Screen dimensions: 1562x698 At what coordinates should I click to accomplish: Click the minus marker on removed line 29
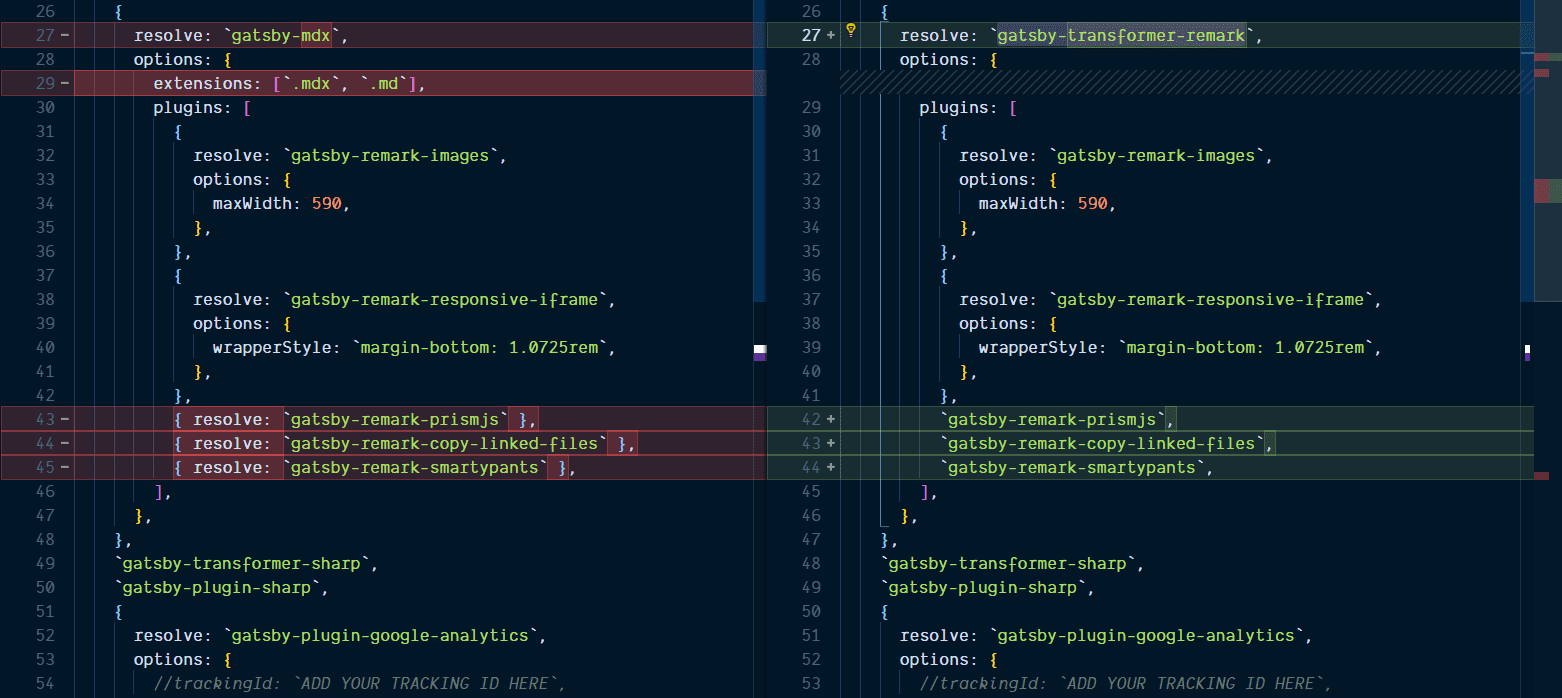pyautogui.click(x=65, y=84)
